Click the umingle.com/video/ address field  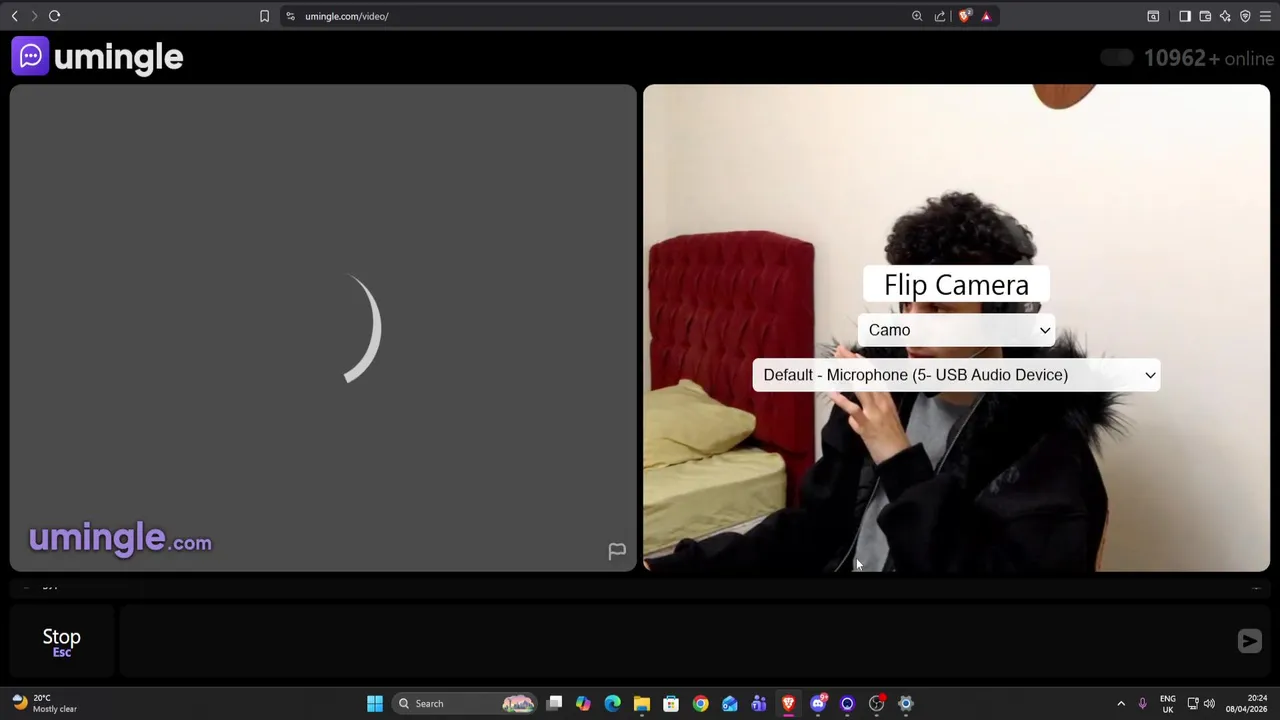600,16
